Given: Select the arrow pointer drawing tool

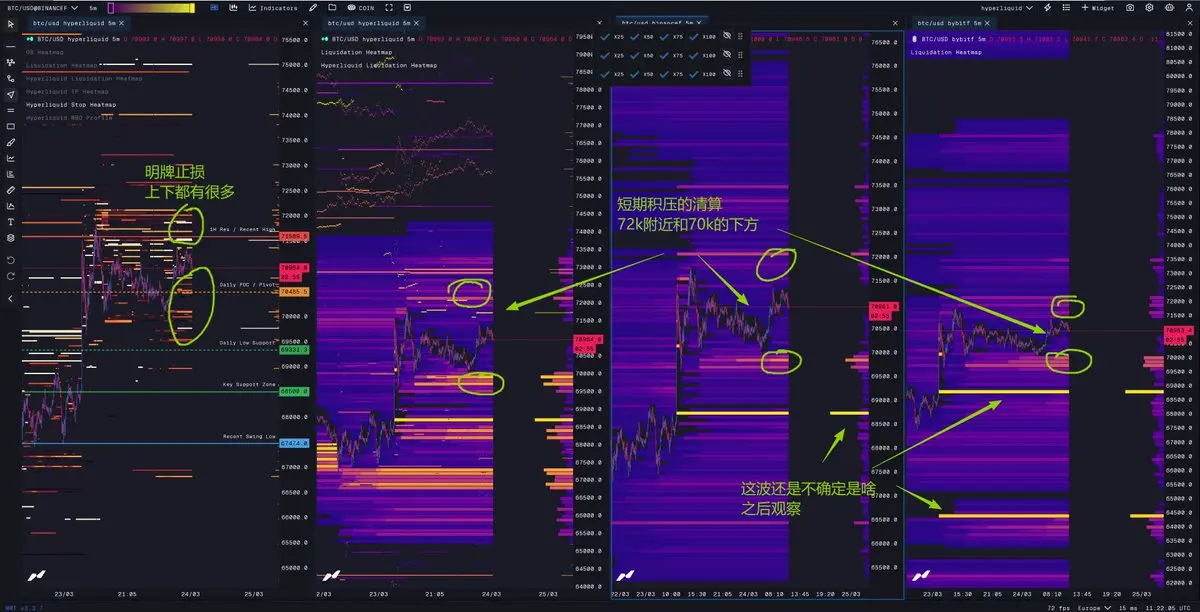Looking at the screenshot, I should click(11, 94).
